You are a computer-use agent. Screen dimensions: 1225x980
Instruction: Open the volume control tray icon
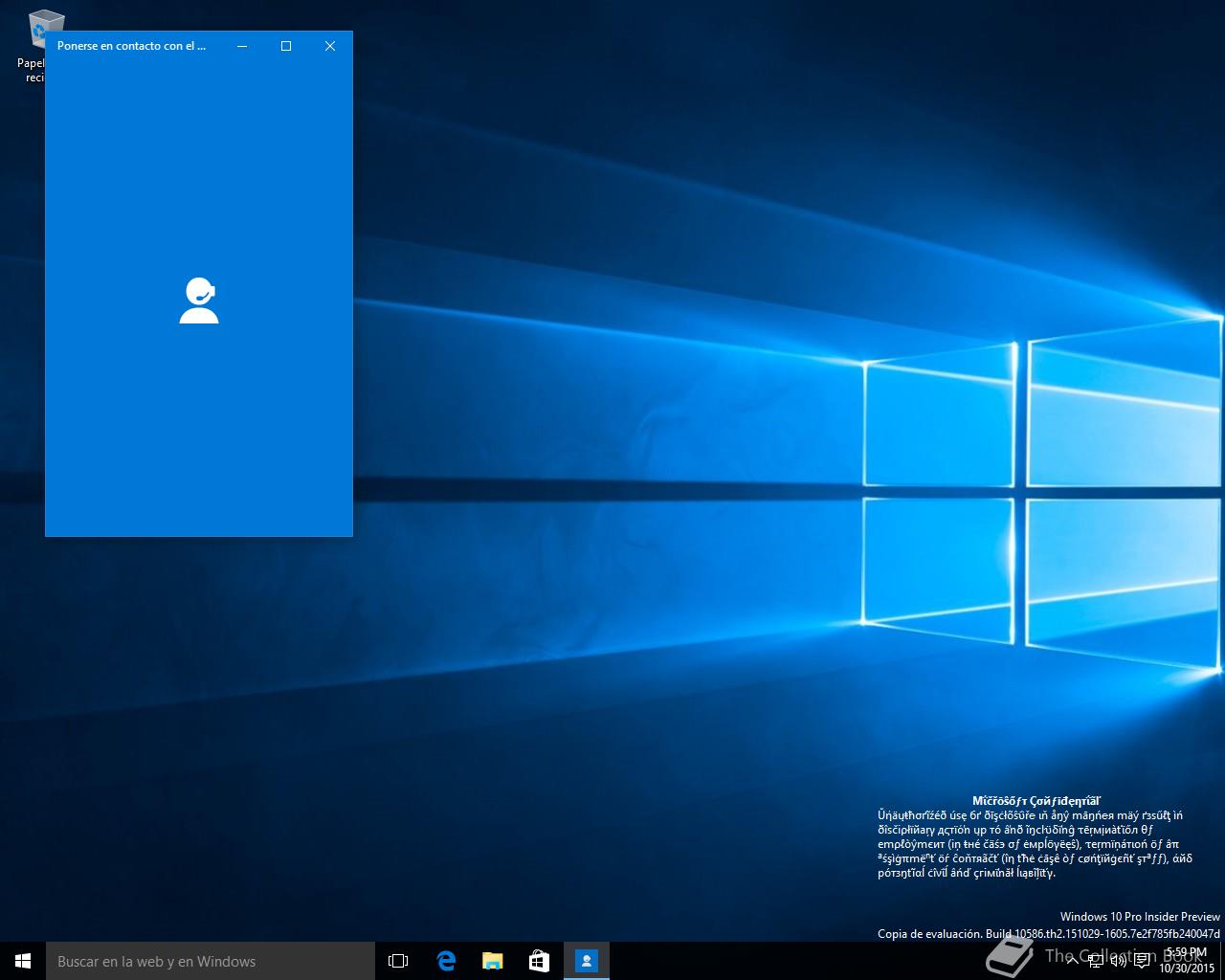pyautogui.click(x=1118, y=962)
